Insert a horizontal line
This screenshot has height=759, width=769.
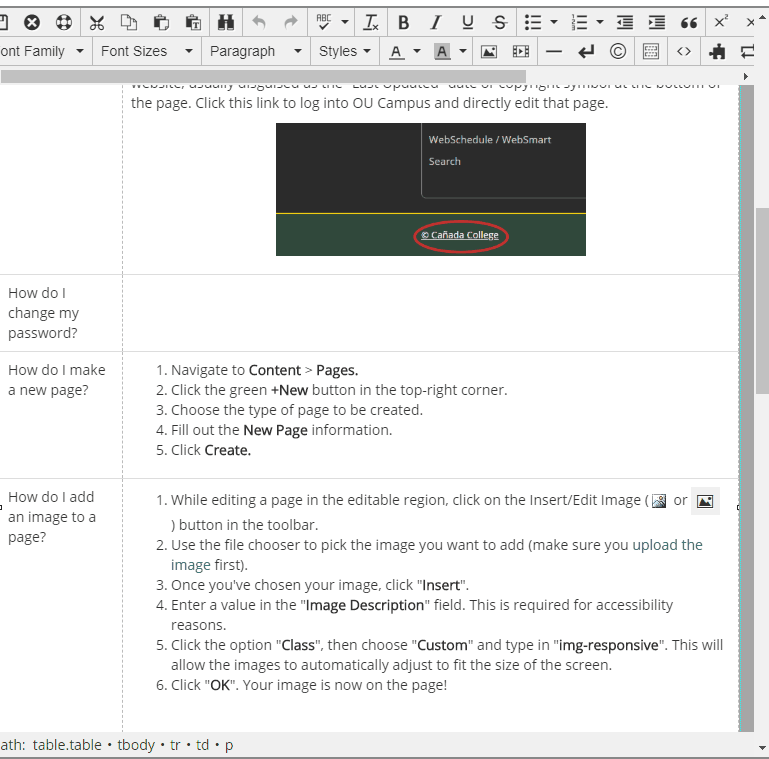pyautogui.click(x=554, y=51)
